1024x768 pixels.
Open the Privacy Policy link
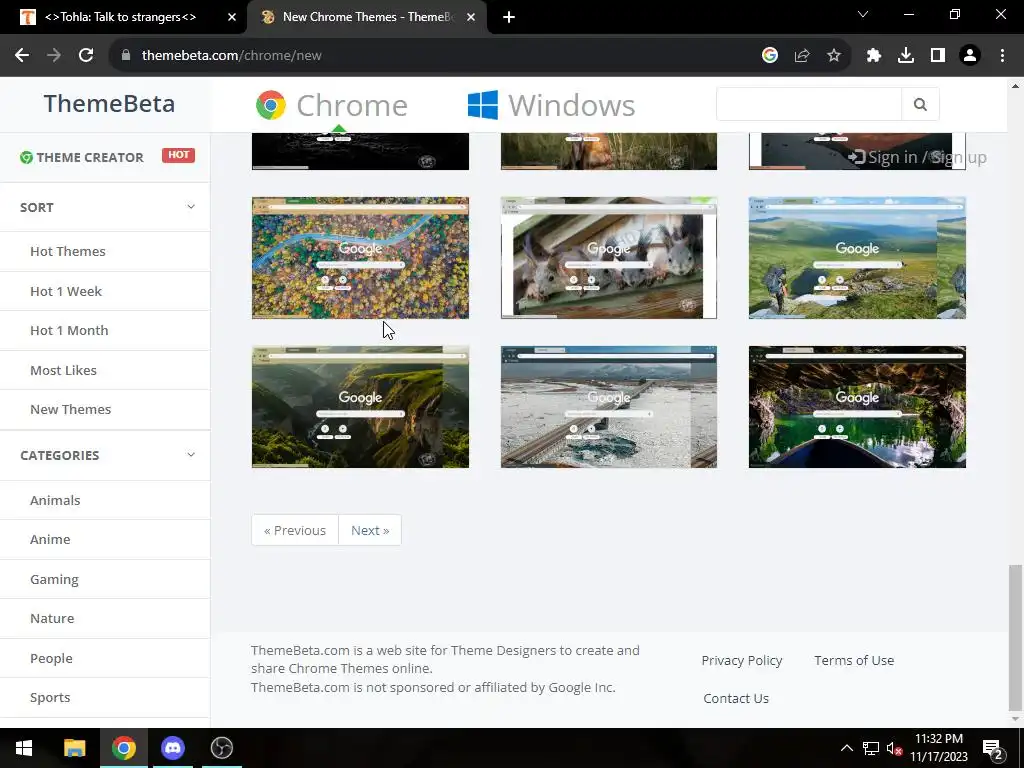742,660
